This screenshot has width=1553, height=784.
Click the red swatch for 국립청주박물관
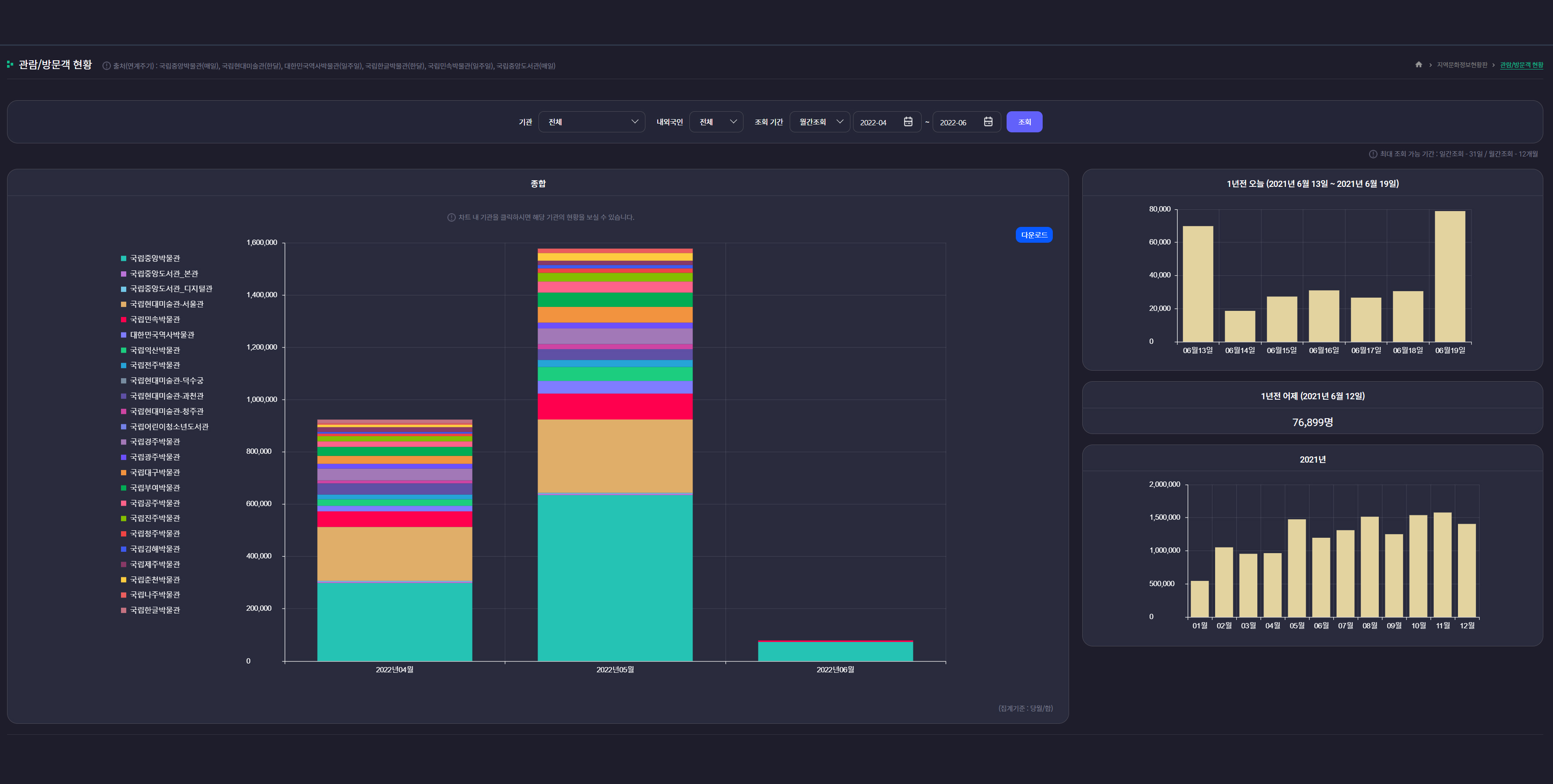[x=124, y=534]
